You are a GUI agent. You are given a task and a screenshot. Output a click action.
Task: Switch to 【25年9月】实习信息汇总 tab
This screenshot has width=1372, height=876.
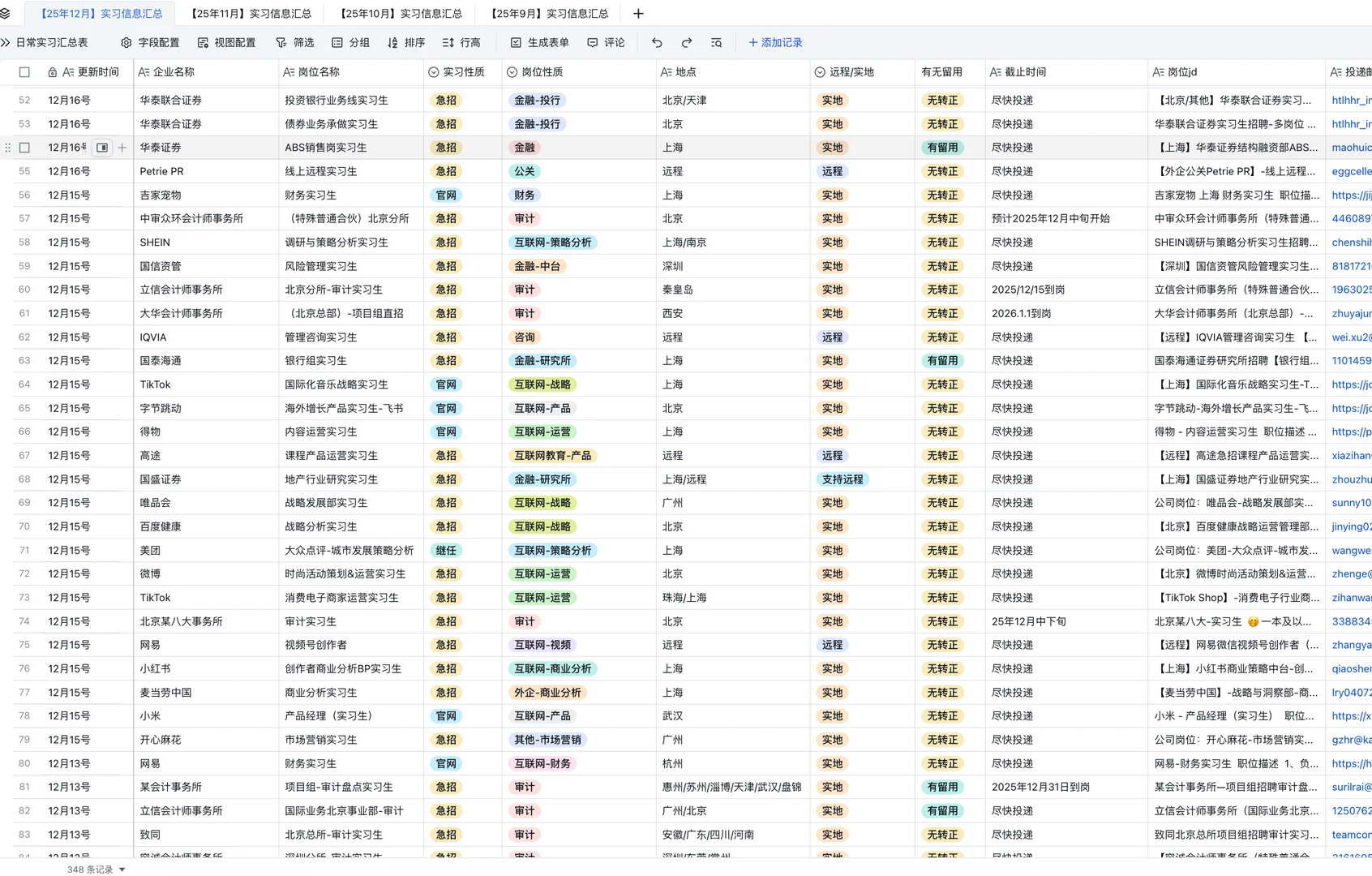(x=551, y=14)
